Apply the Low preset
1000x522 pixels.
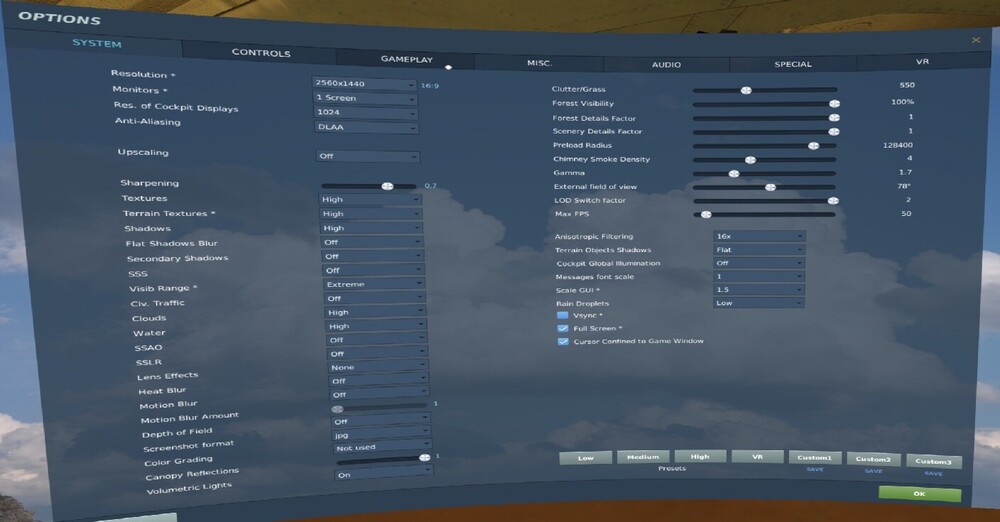tap(585, 457)
